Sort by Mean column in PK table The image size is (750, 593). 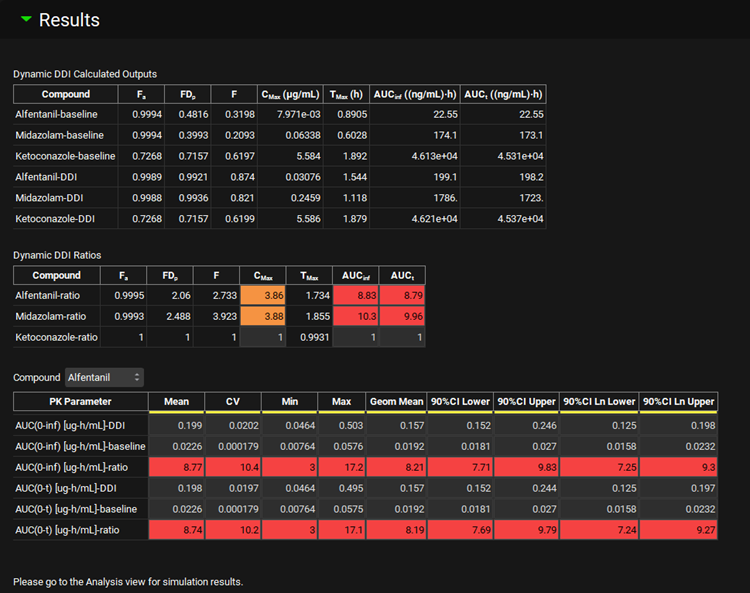176,402
